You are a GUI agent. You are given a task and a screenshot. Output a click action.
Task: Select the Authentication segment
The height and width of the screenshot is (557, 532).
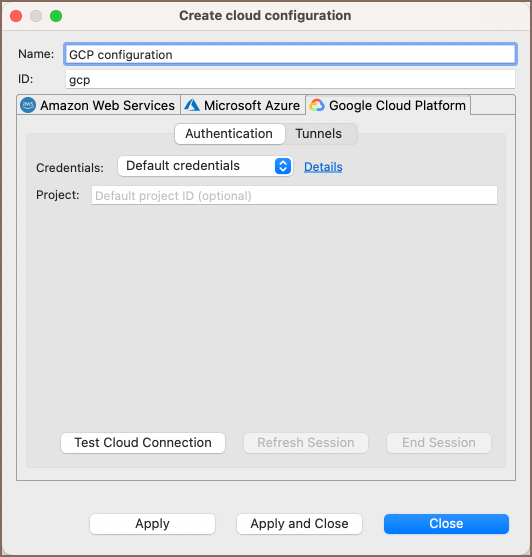[x=229, y=134]
